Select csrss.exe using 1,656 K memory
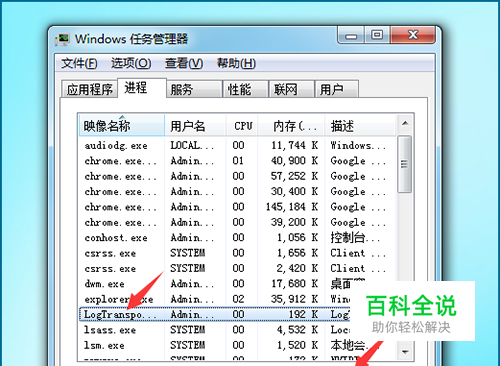This screenshot has height=366, width=500. (x=238, y=253)
